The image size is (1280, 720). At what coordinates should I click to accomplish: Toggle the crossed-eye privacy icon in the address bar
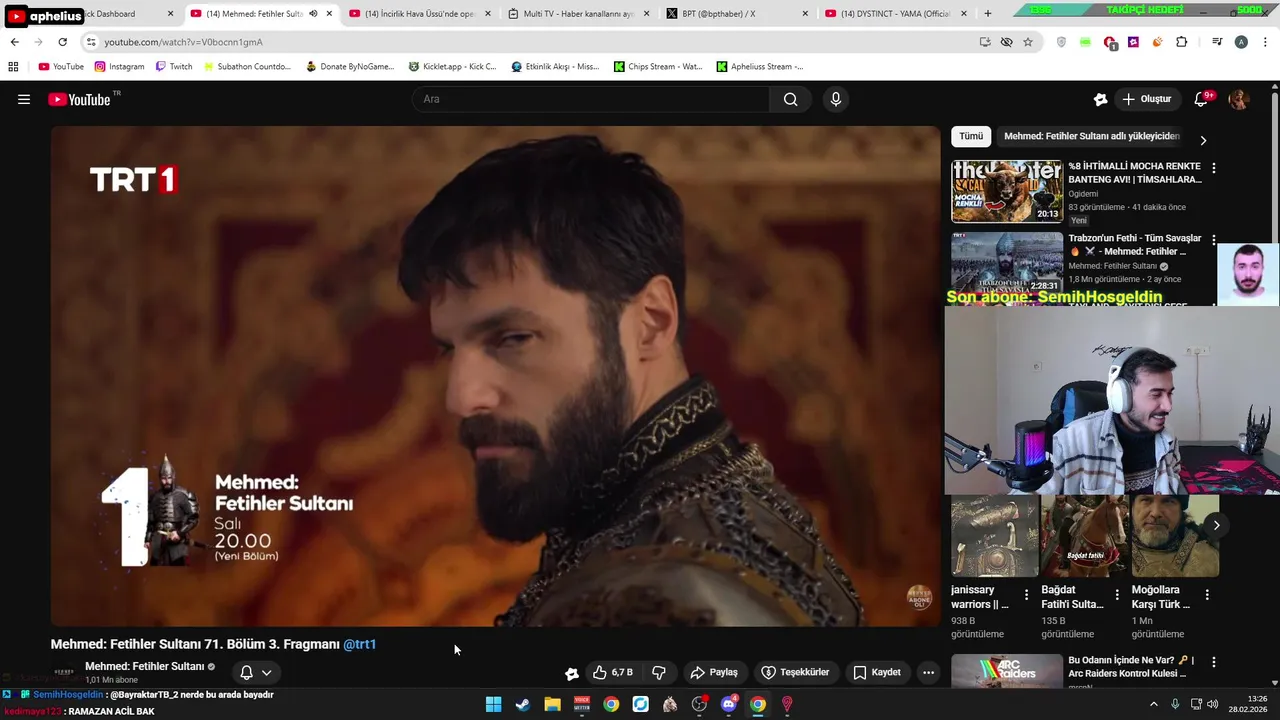[x=1006, y=42]
